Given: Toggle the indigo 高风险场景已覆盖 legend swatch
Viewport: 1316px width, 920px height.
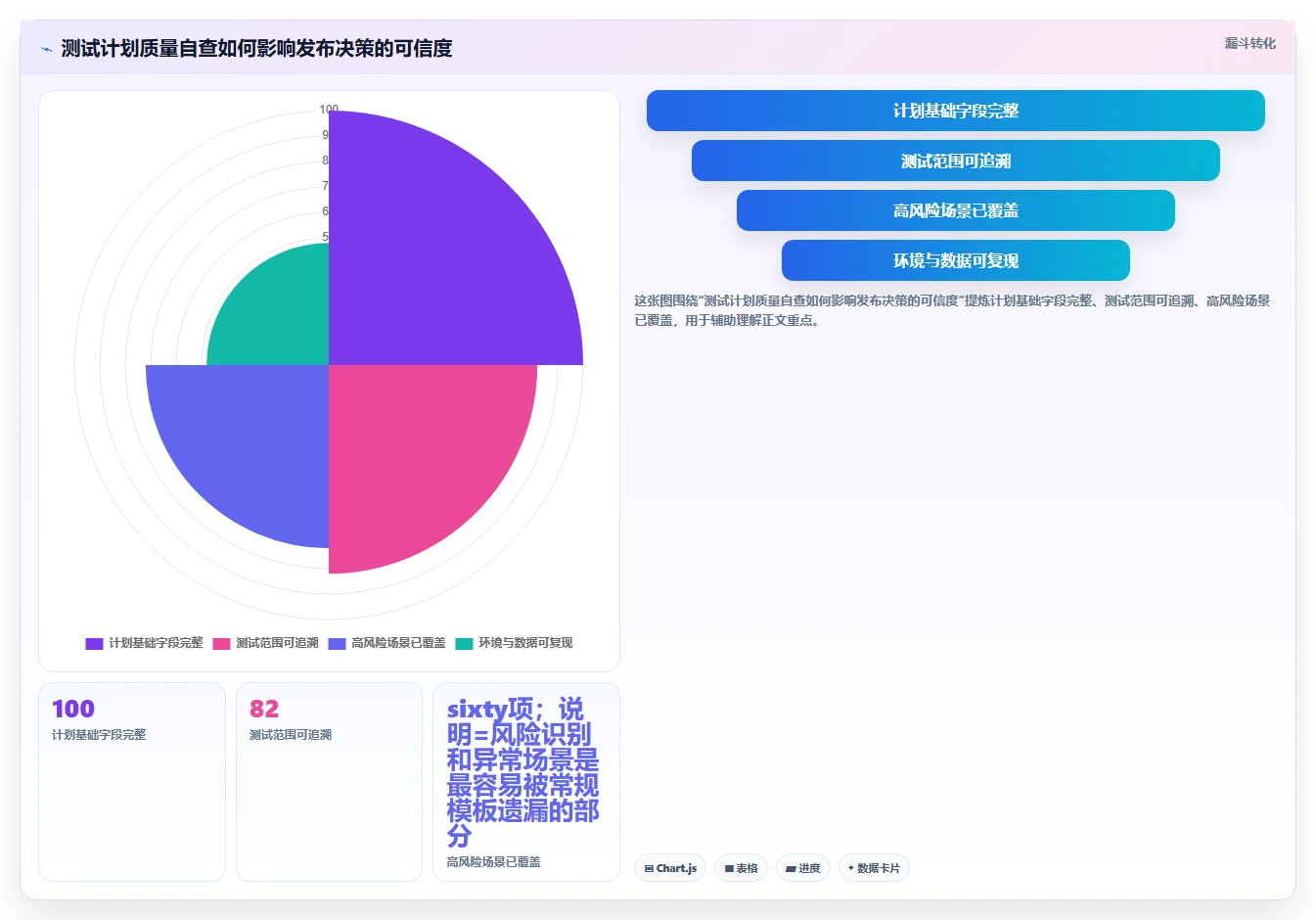Looking at the screenshot, I should click(x=337, y=643).
